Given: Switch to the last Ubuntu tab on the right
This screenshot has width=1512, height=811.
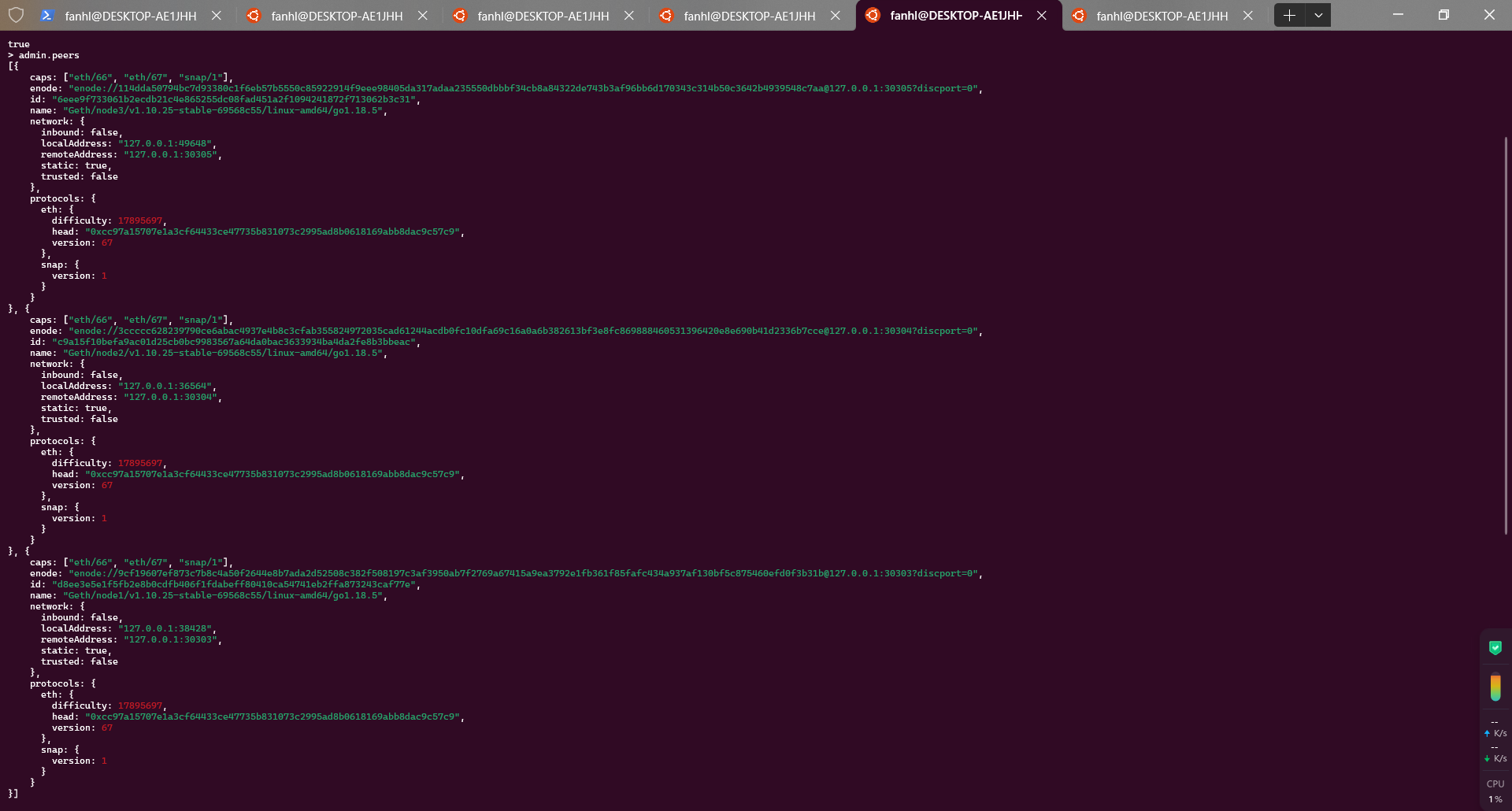Looking at the screenshot, I should [1162, 16].
